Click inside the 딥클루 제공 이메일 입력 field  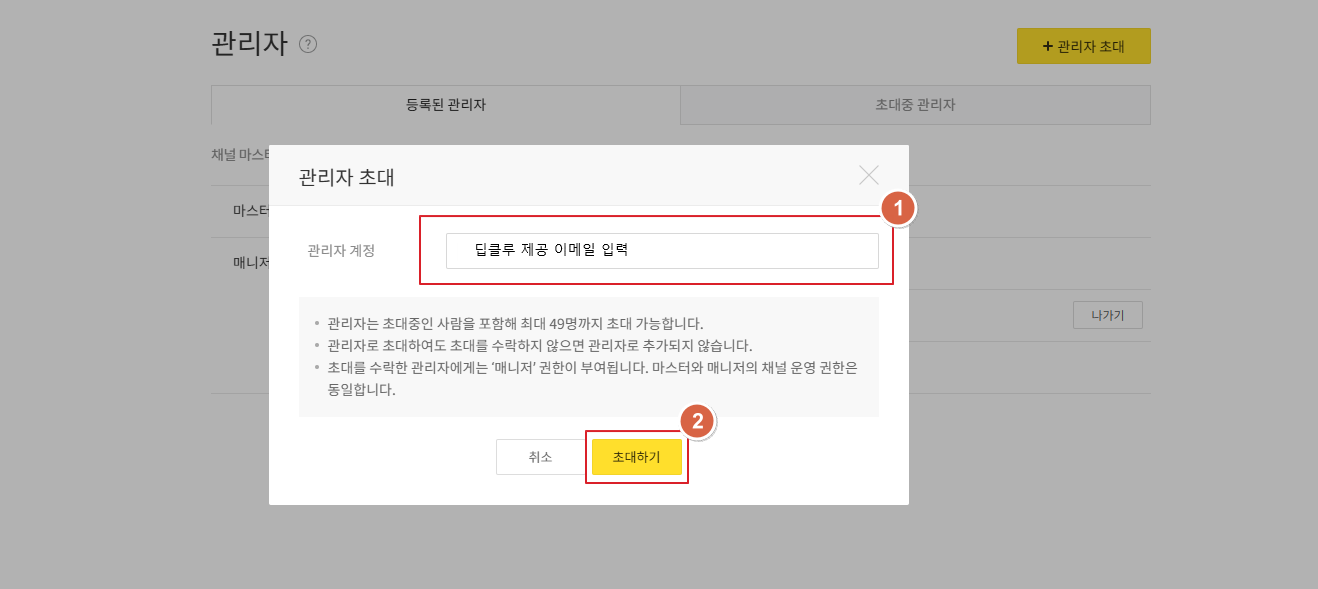click(x=660, y=250)
